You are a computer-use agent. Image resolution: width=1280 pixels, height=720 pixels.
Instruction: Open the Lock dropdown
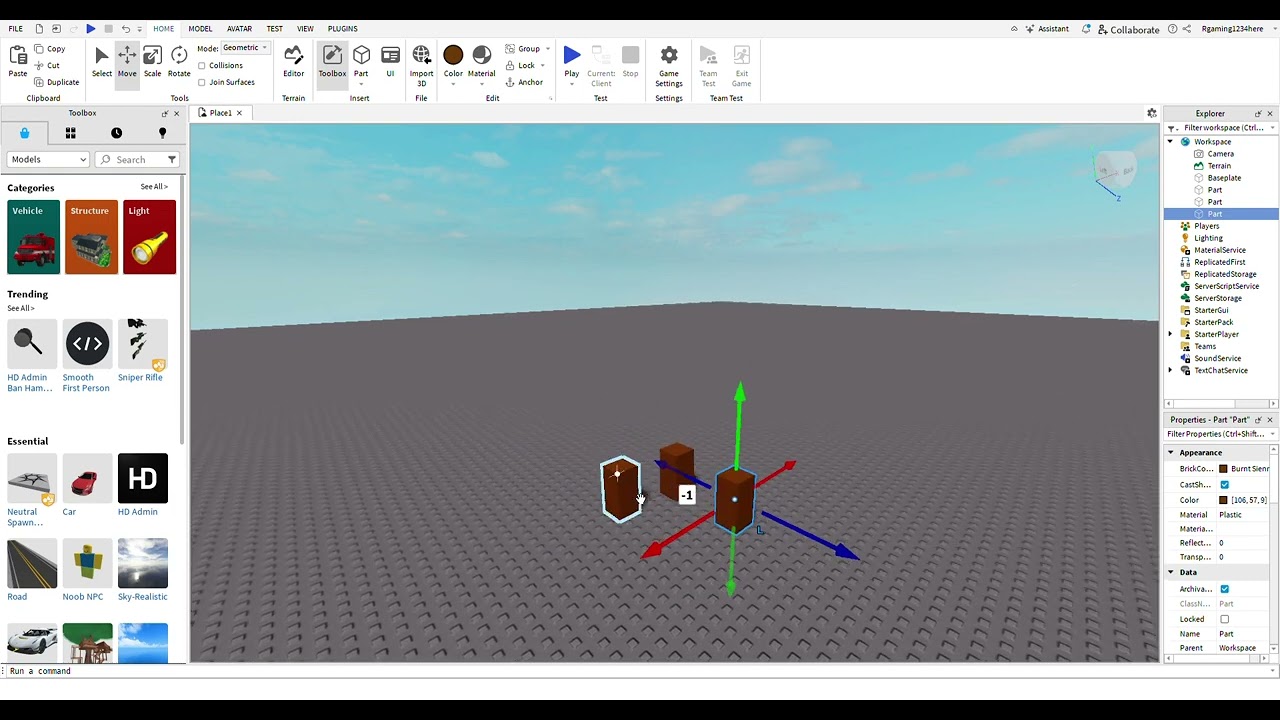(526, 65)
